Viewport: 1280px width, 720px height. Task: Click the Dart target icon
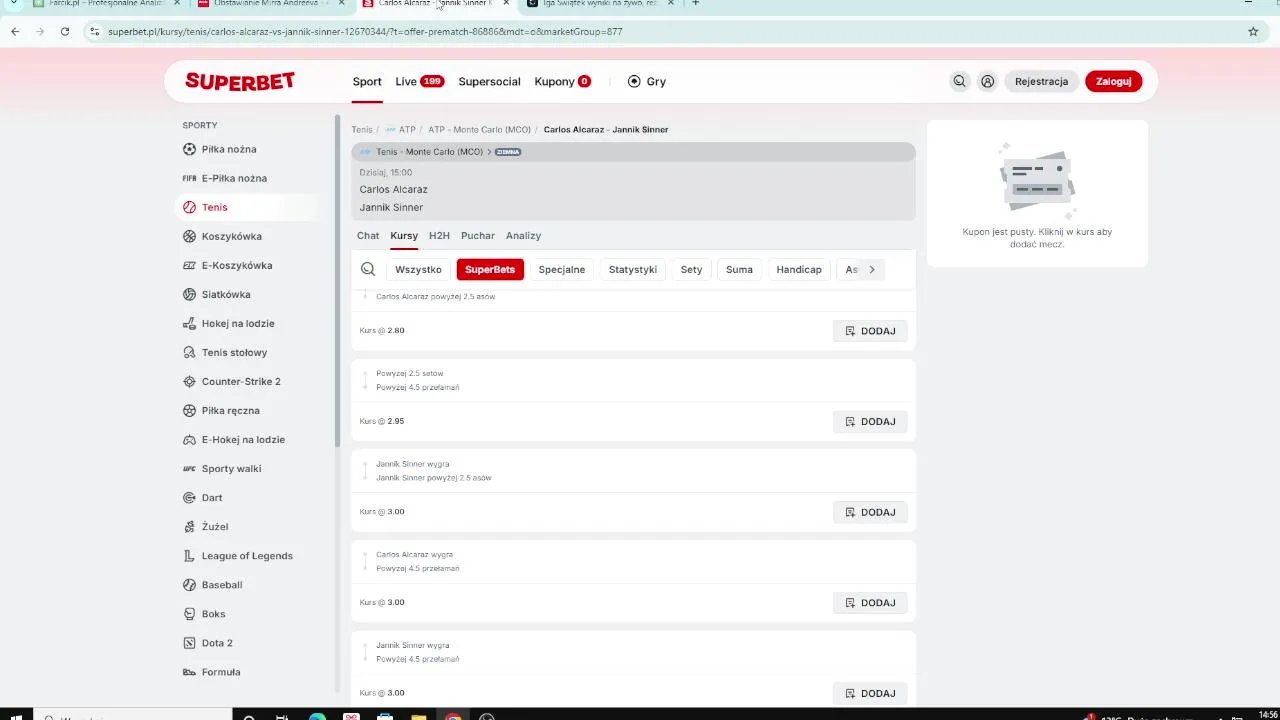[x=189, y=497]
